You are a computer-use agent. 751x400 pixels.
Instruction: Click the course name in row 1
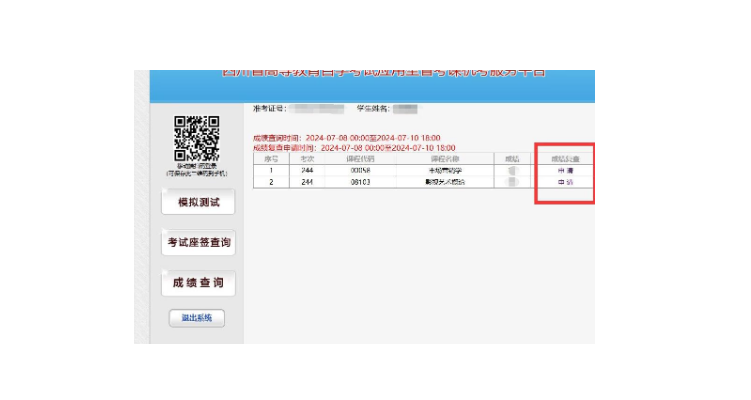tap(445, 171)
